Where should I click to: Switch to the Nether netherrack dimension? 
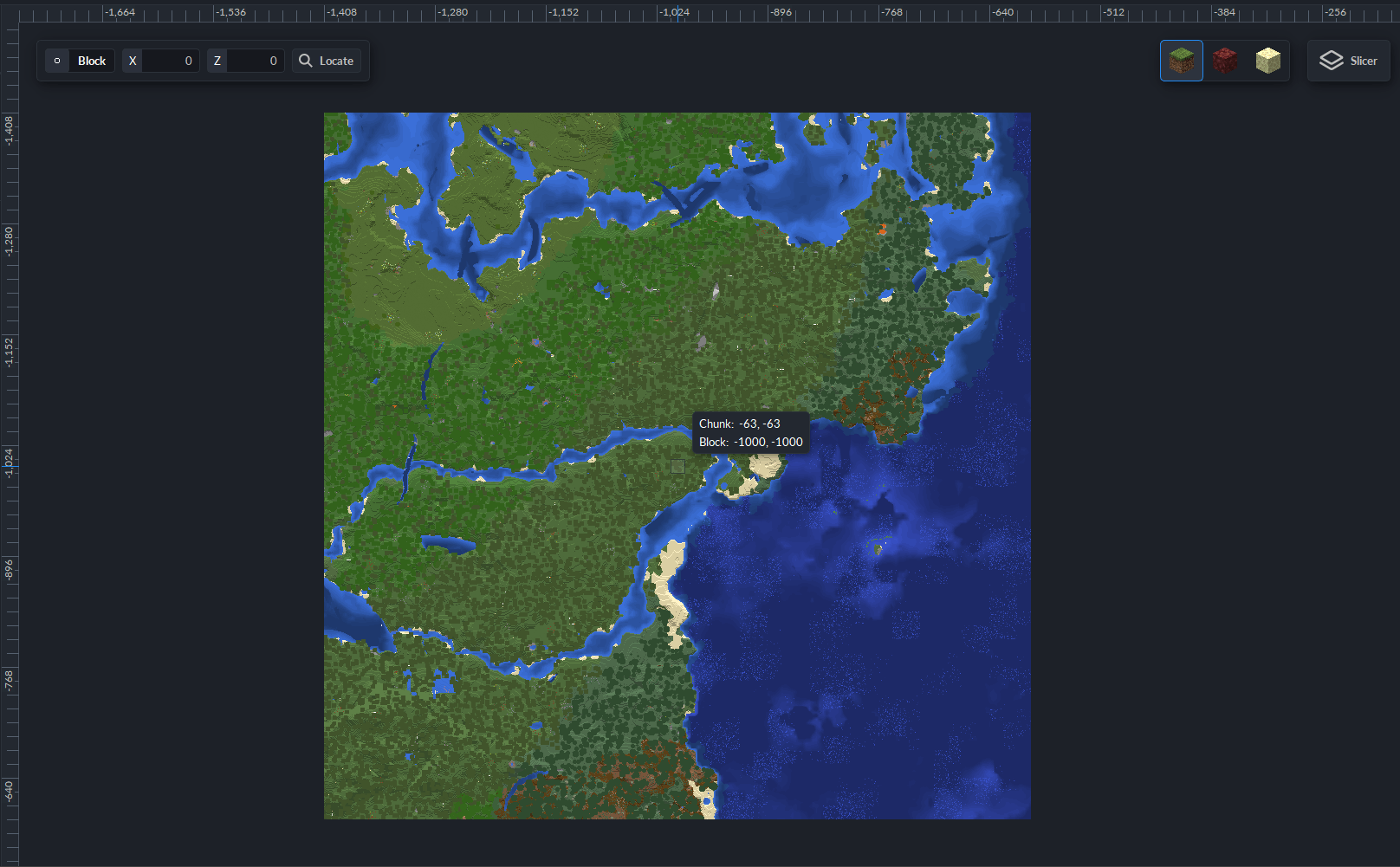[x=1225, y=61]
